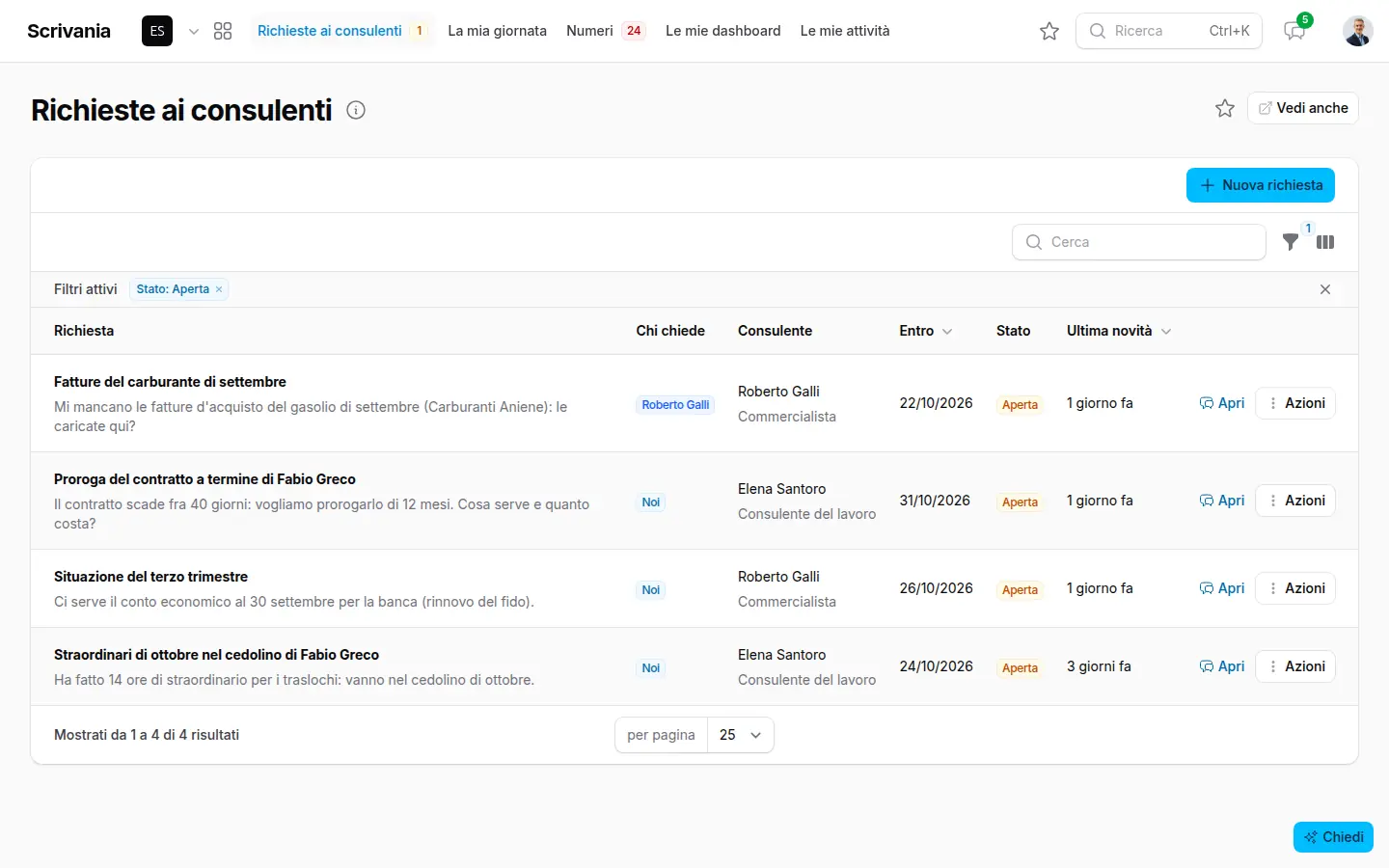Screen dimensions: 1389x868
Task: Open the column chooser icon
Action: coord(1325,242)
